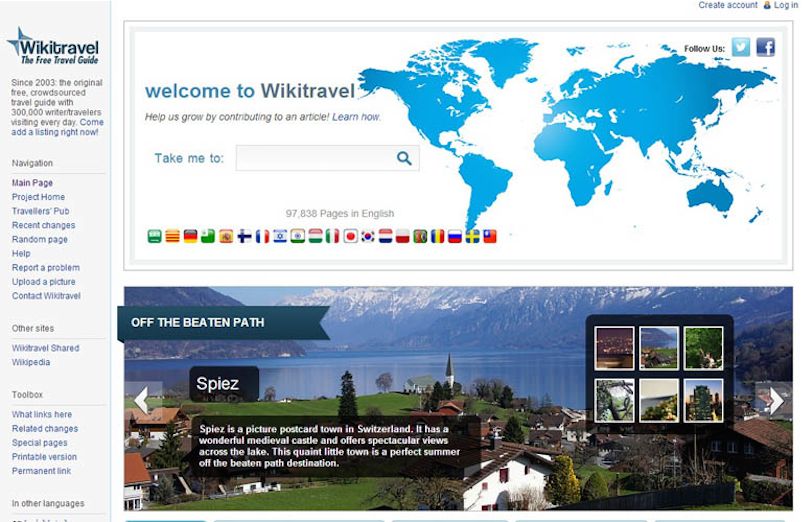This screenshot has height=522, width=802.
Task: Open the lakeside village thumbnail
Action: click(x=659, y=348)
